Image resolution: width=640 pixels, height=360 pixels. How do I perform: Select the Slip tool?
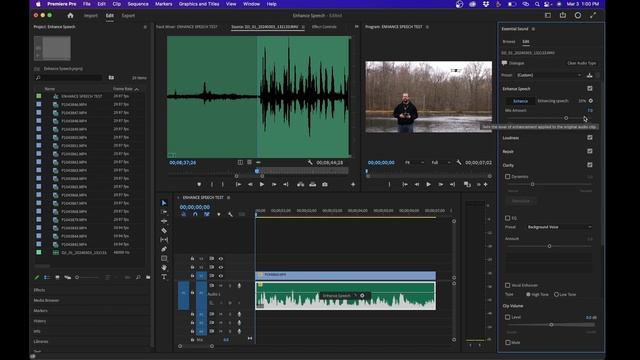tap(164, 240)
